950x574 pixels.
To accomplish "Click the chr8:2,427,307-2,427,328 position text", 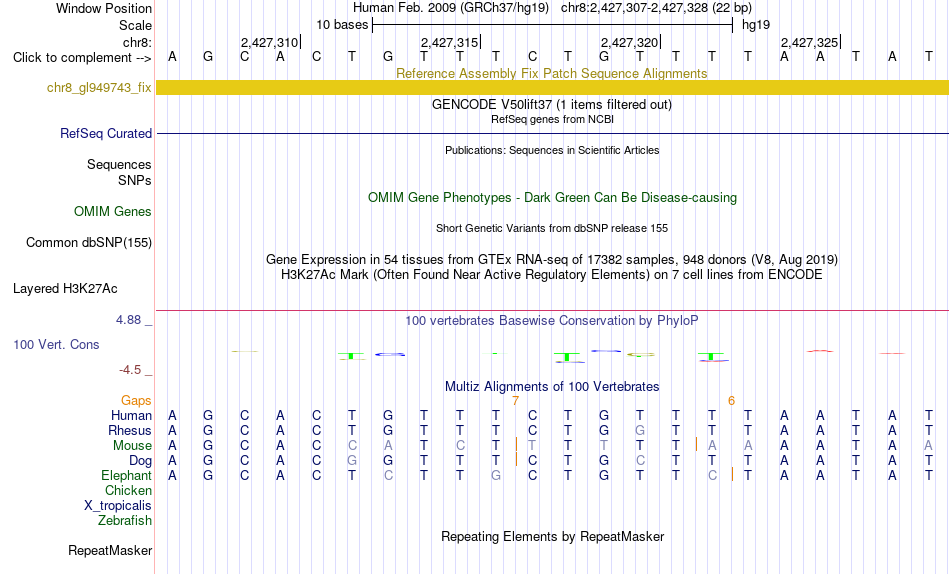I will pyautogui.click(x=656, y=8).
